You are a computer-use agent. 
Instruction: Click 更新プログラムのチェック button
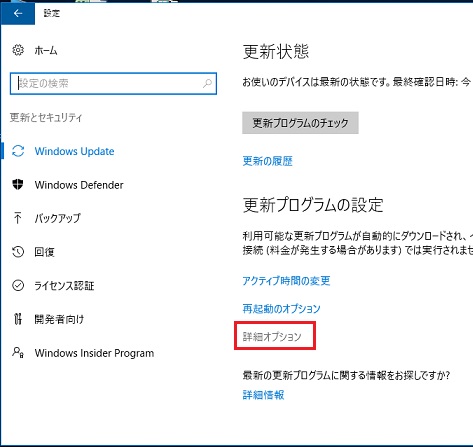pyautogui.click(x=300, y=123)
